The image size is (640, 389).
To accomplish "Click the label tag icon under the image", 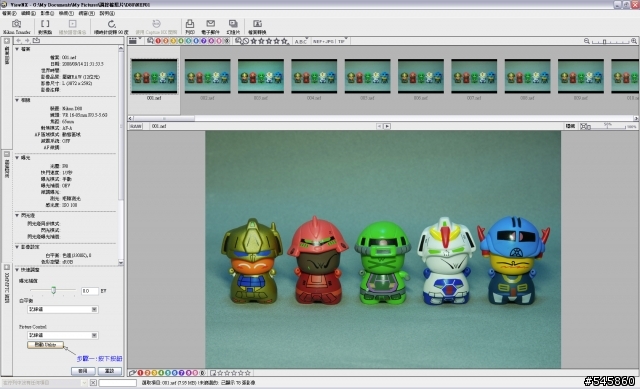I will [x=133, y=373].
